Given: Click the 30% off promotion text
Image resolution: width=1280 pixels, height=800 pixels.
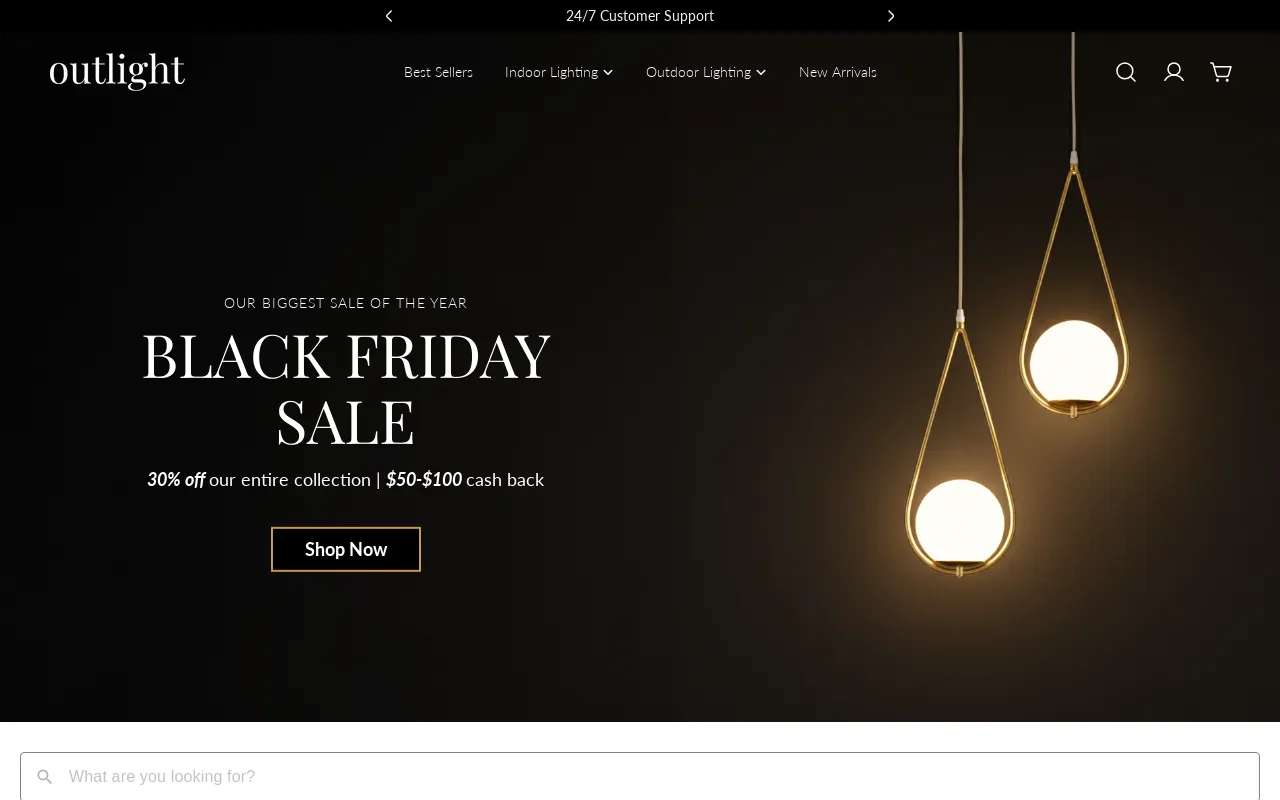Looking at the screenshot, I should click(x=176, y=479).
